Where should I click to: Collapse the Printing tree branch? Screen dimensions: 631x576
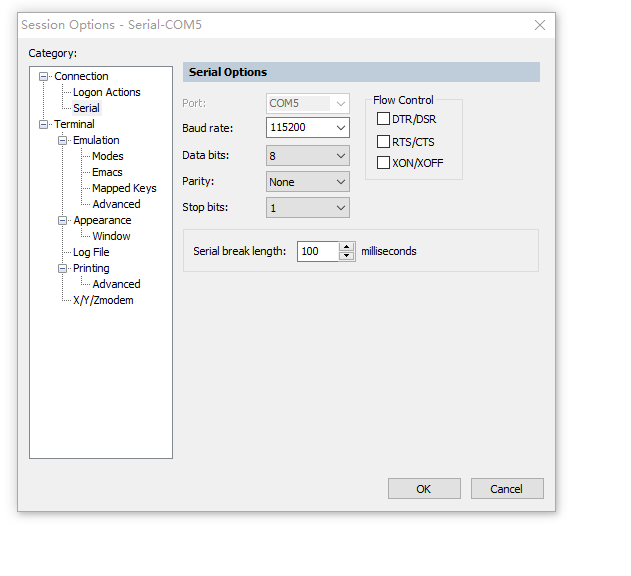[x=63, y=269]
